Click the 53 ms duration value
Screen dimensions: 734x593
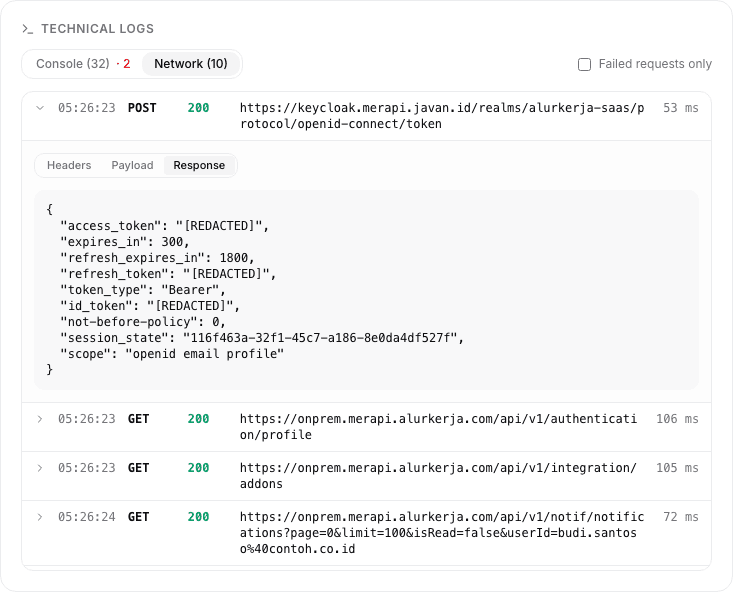click(x=681, y=108)
